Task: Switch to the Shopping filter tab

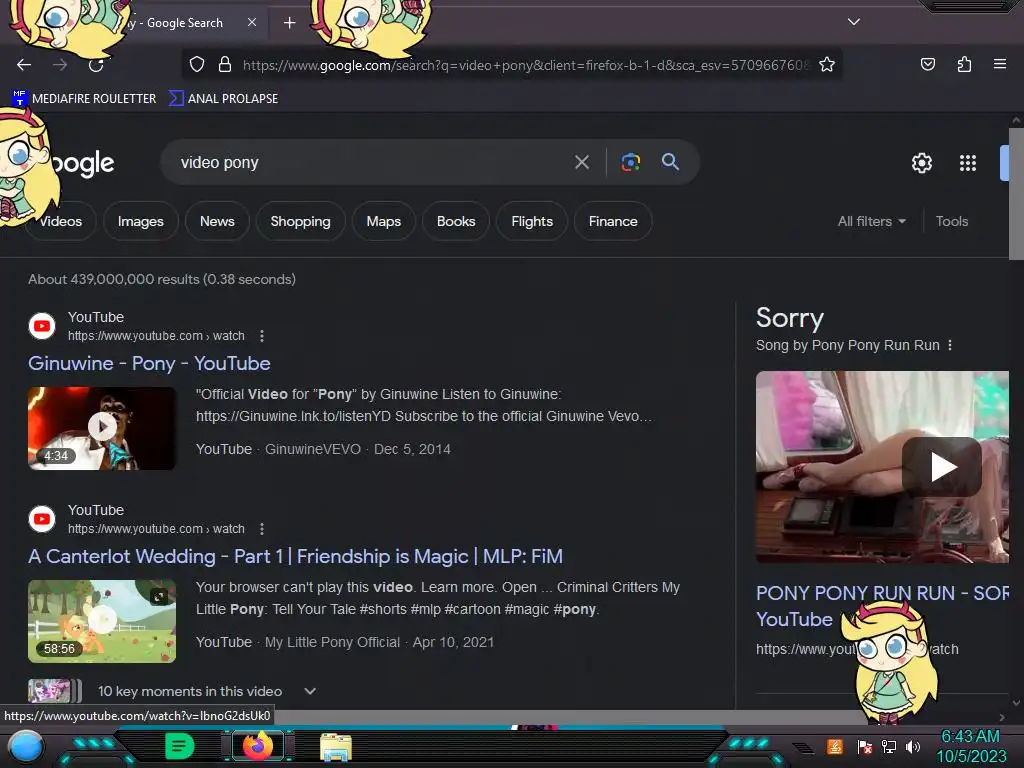Action: click(x=300, y=221)
